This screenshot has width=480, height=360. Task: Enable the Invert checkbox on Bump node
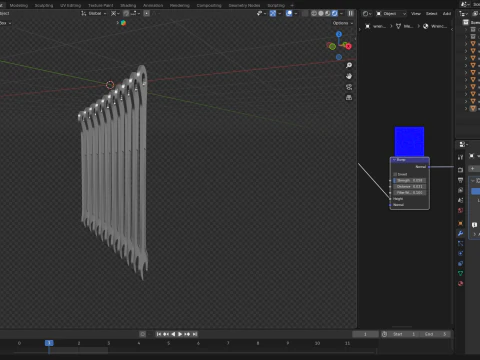click(395, 174)
